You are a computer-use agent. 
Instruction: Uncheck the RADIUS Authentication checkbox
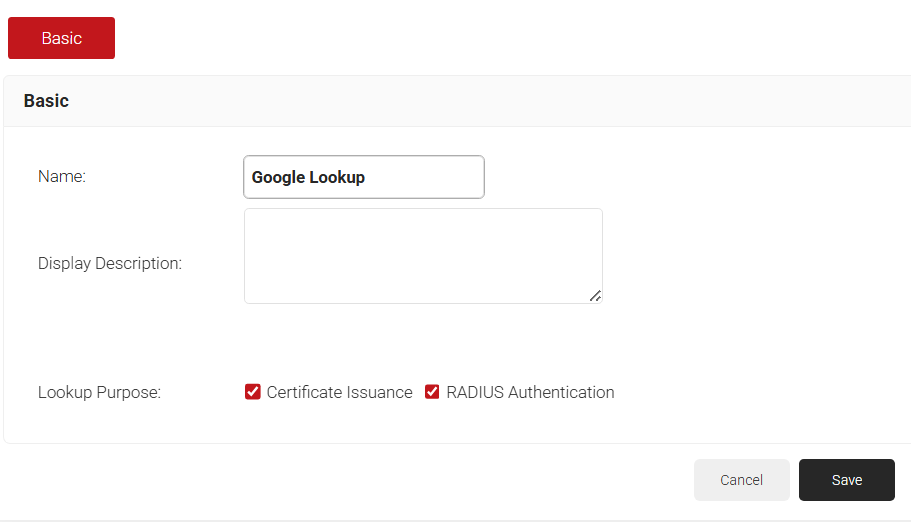point(433,392)
